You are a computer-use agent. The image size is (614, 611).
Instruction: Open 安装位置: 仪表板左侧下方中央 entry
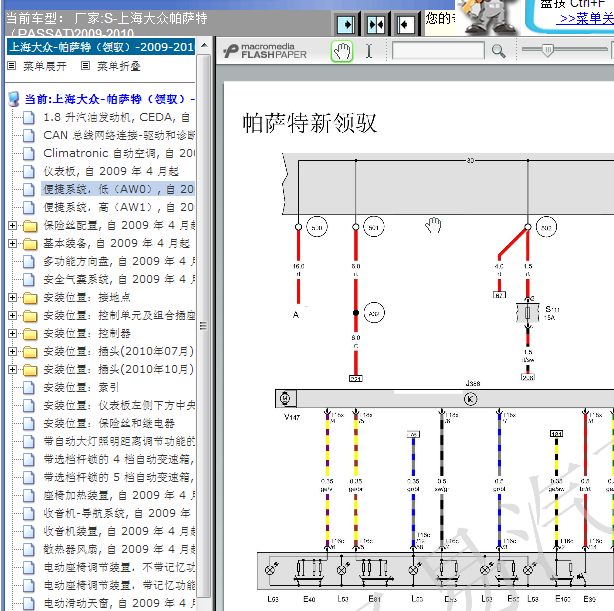119,405
